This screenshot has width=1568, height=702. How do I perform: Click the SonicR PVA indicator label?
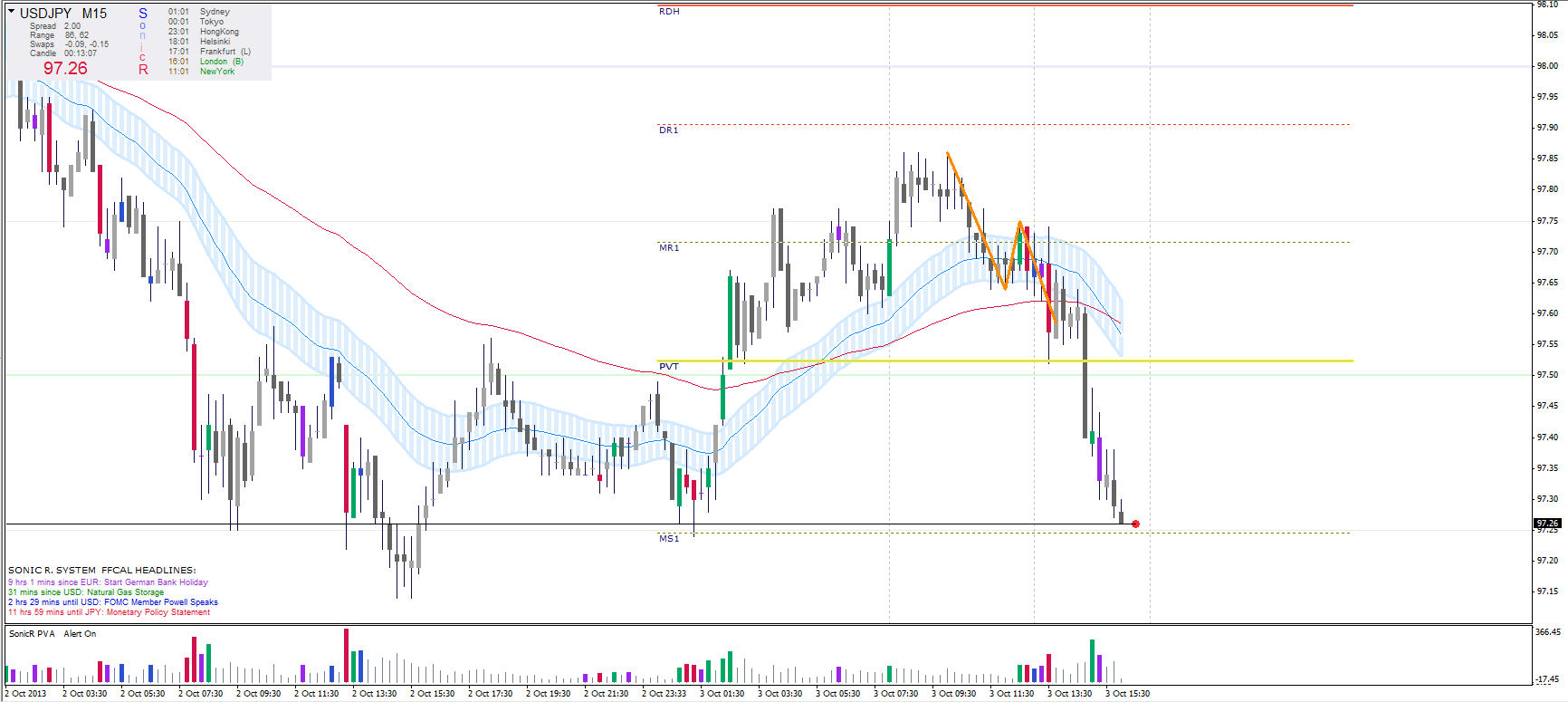click(x=32, y=634)
